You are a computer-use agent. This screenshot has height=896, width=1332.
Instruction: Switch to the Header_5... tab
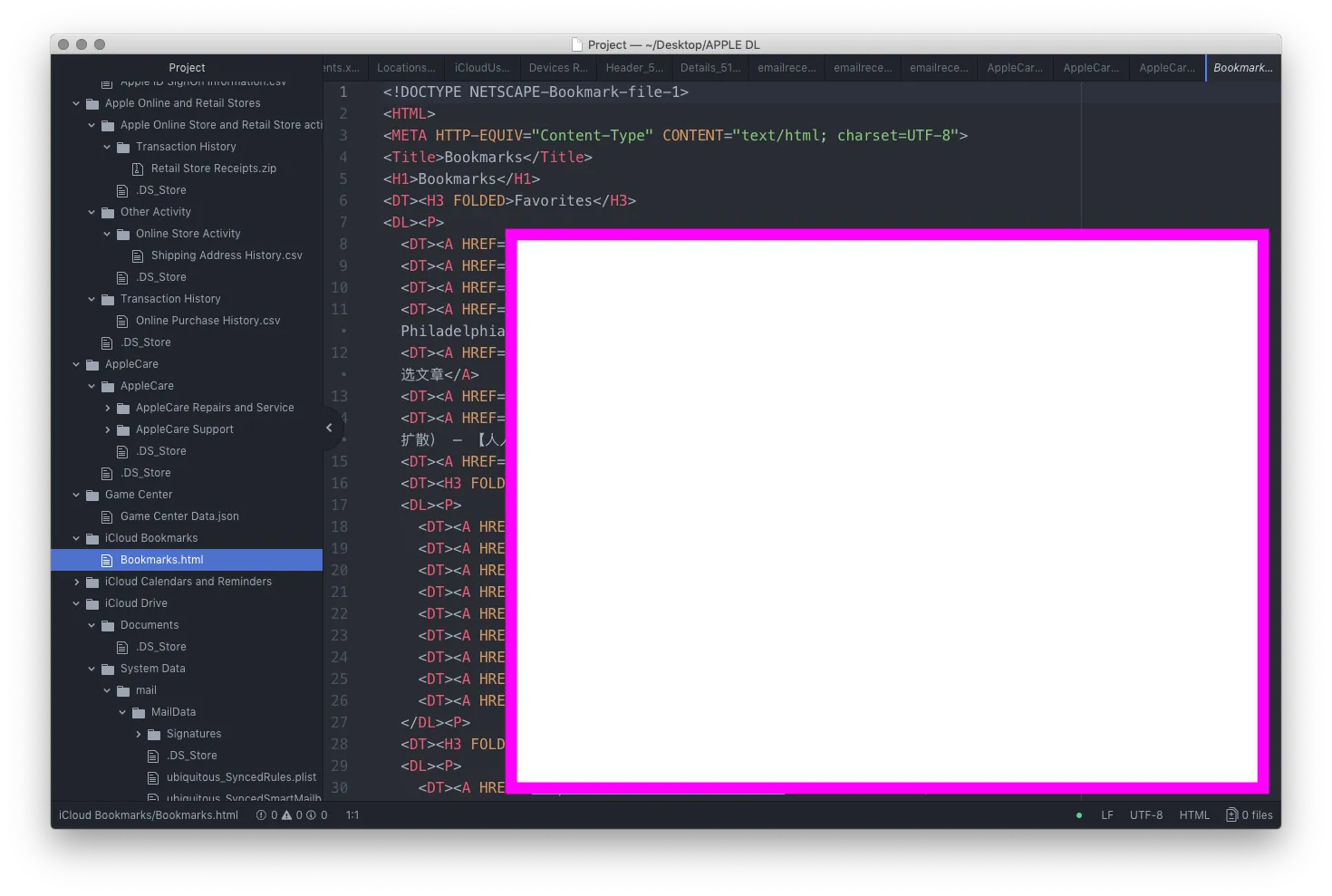pyautogui.click(x=634, y=68)
